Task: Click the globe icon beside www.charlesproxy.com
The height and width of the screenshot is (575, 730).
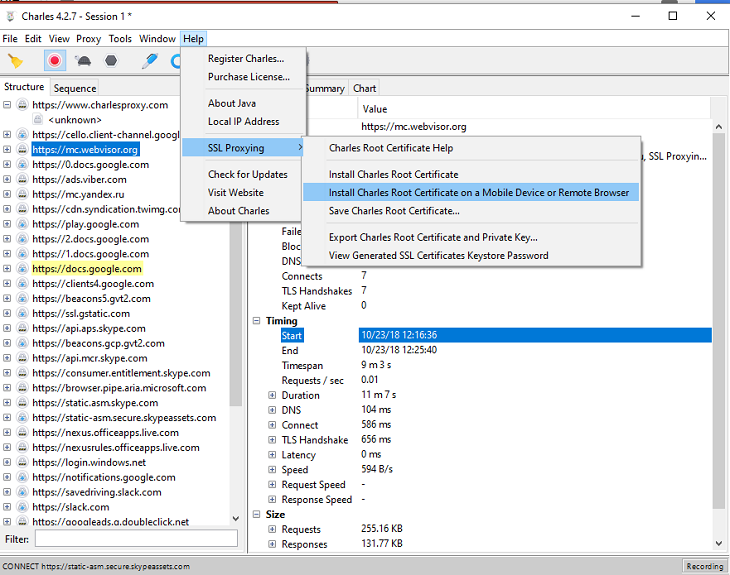Action: point(22,104)
